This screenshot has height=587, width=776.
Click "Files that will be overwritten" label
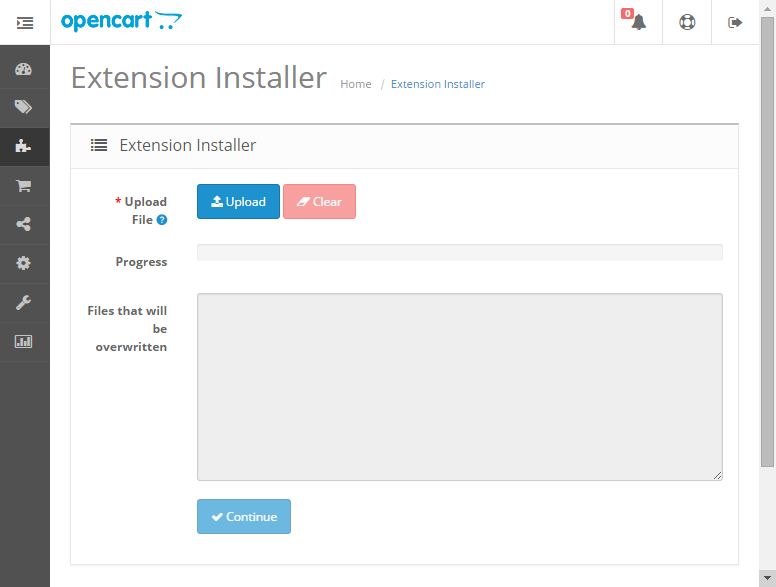tap(127, 329)
